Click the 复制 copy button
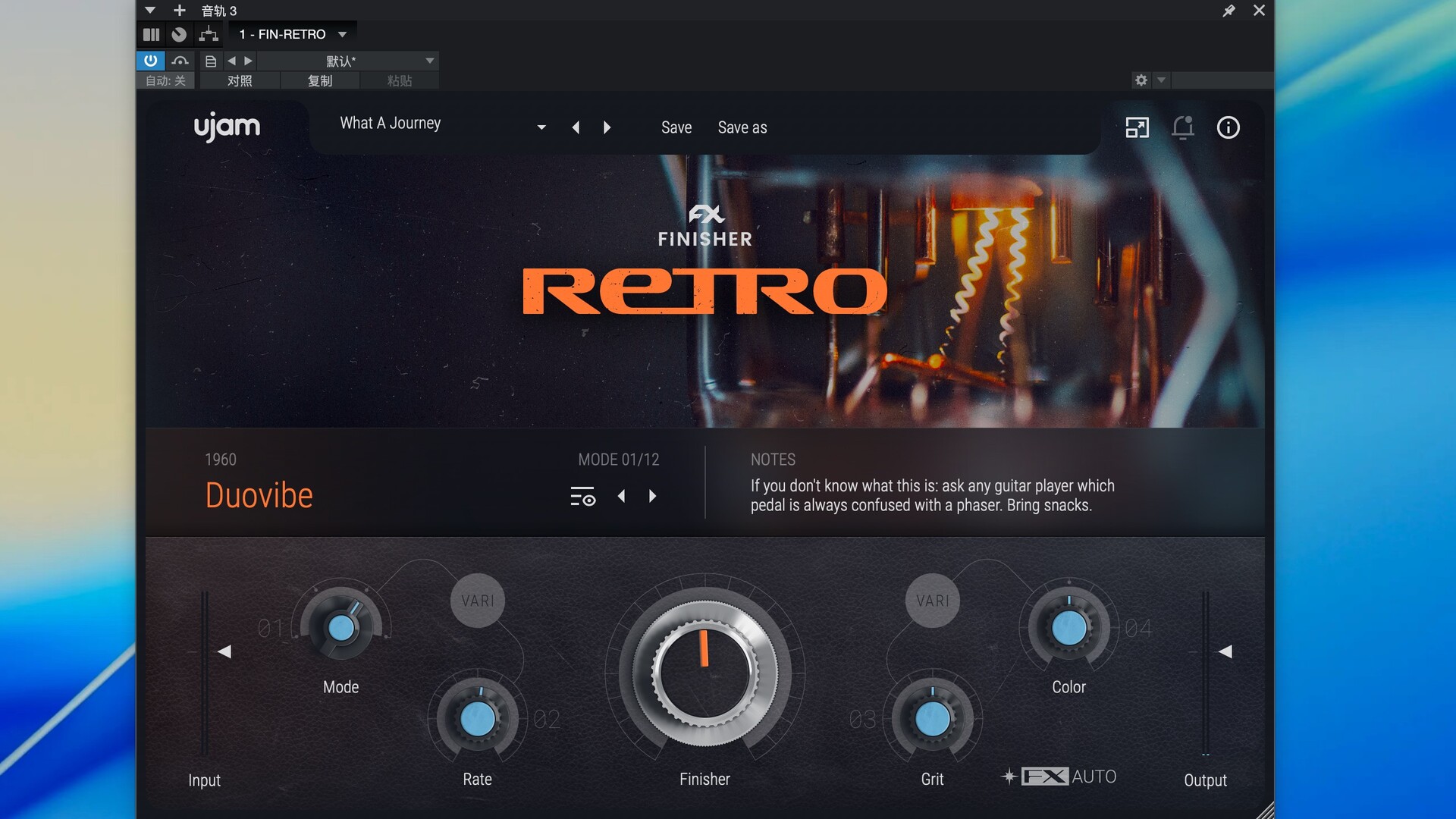Viewport: 1456px width, 819px height. [x=320, y=80]
